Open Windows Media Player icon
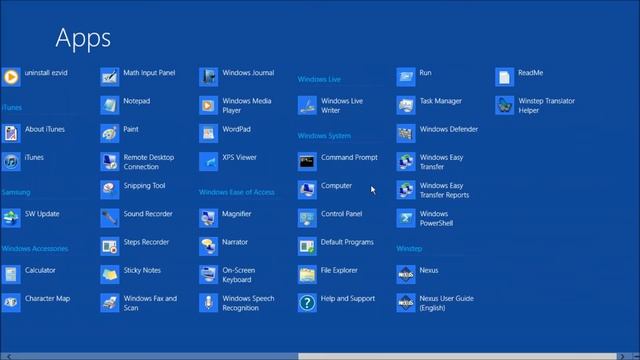Viewport: 640px width, 360px height. [x=209, y=105]
